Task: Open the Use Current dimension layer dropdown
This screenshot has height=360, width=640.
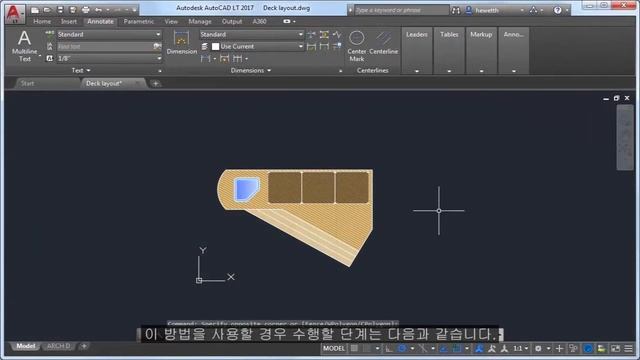Action: point(257,46)
